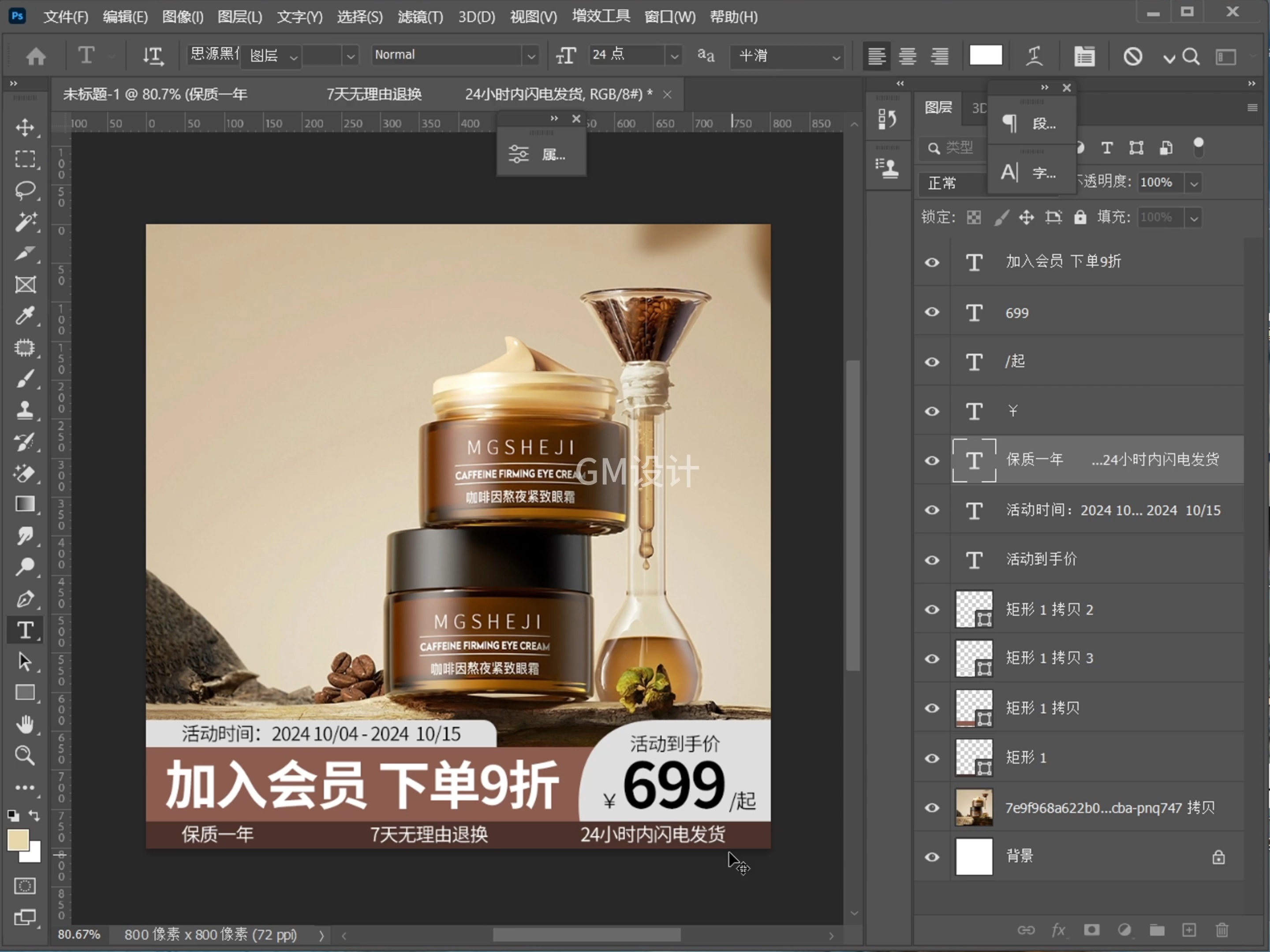Click the fx layer styles icon

click(1058, 930)
